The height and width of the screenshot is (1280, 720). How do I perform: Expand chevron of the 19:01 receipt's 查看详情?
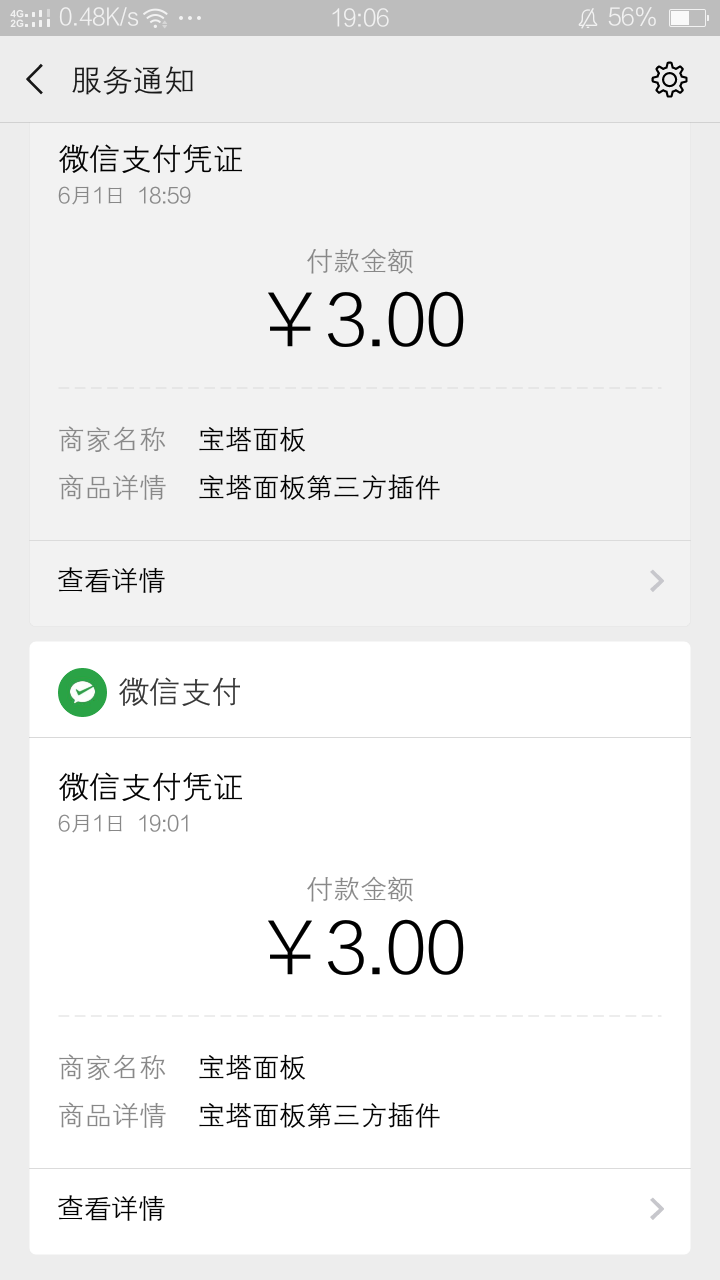(657, 1209)
